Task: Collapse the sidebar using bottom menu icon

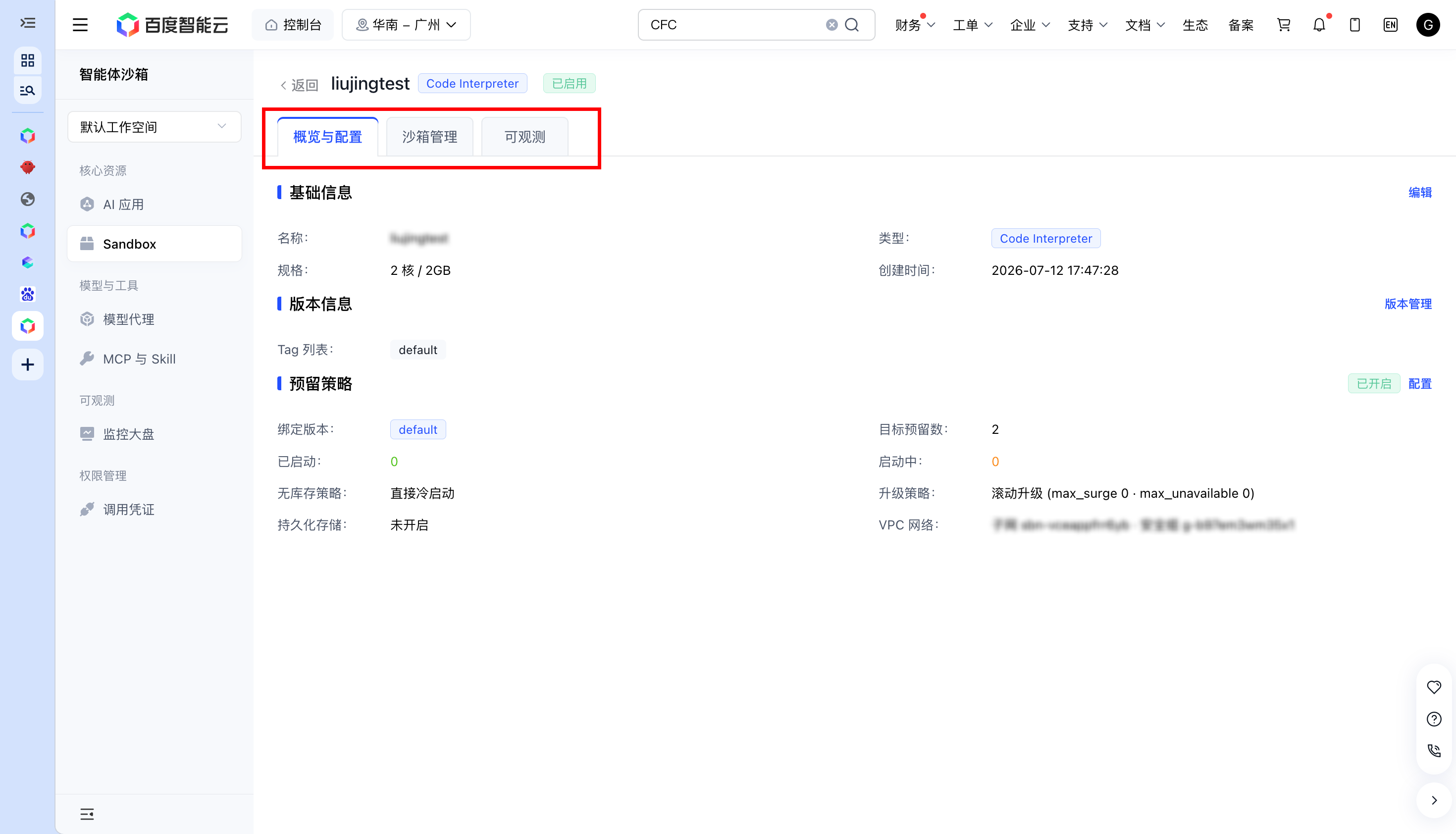Action: 87,813
